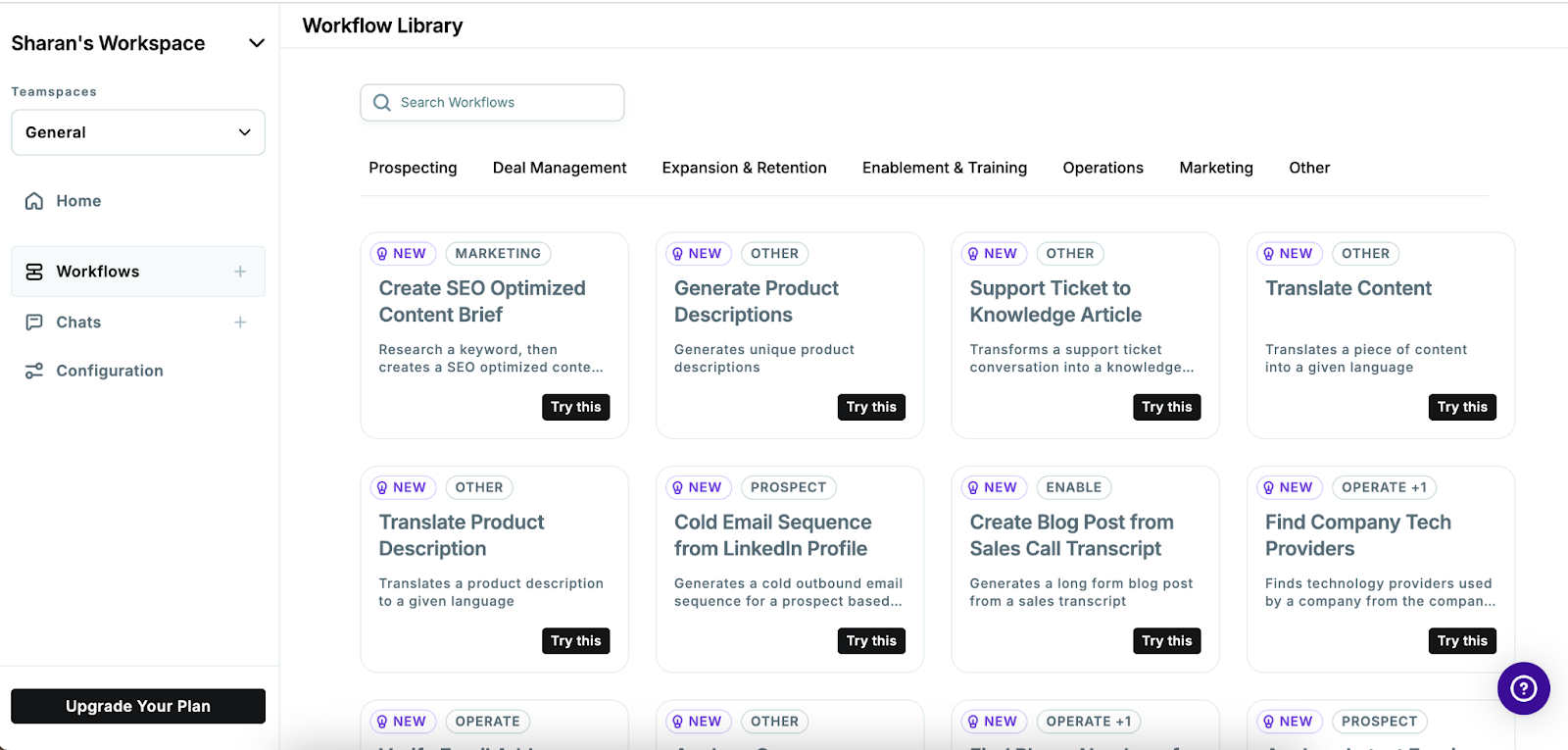
Task: Click the Workflow Library page heading
Action: [x=383, y=25]
